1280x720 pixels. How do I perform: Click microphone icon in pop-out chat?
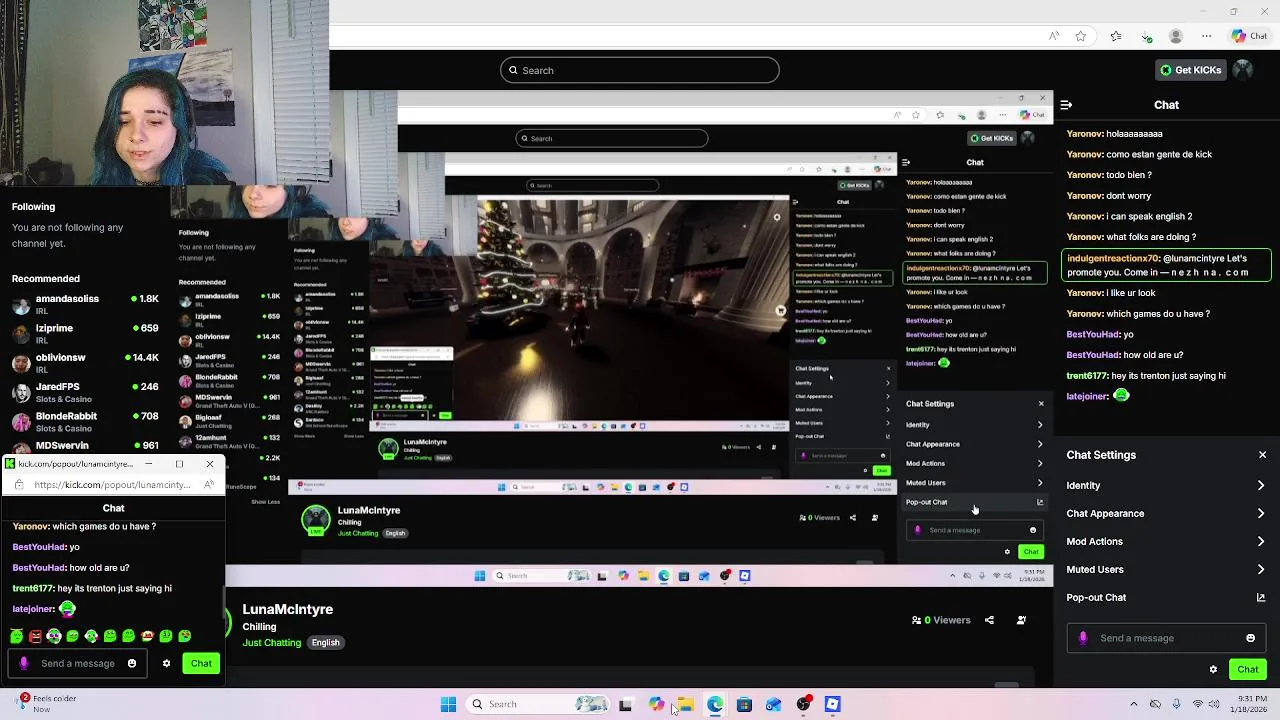[24, 663]
